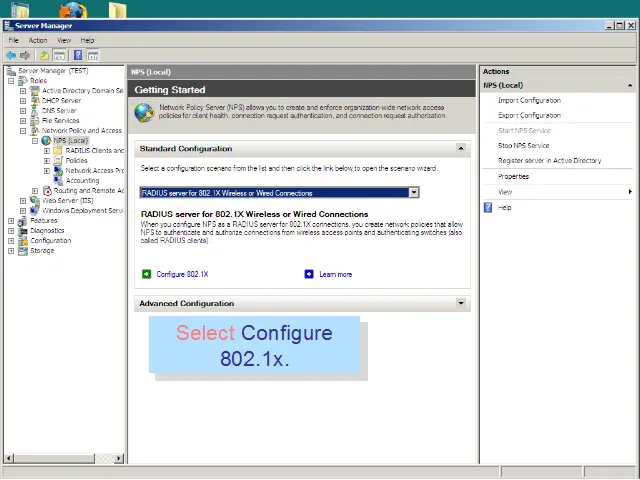
Task: Click the Diagnostics node icon
Action: click(x=23, y=231)
